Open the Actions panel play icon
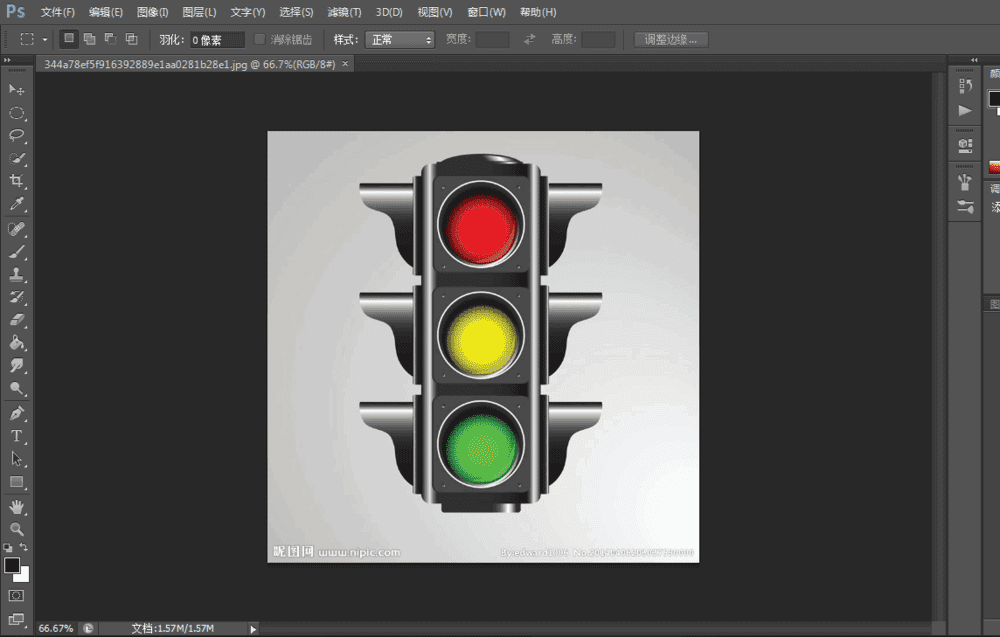This screenshot has height=637, width=1000. (x=965, y=110)
